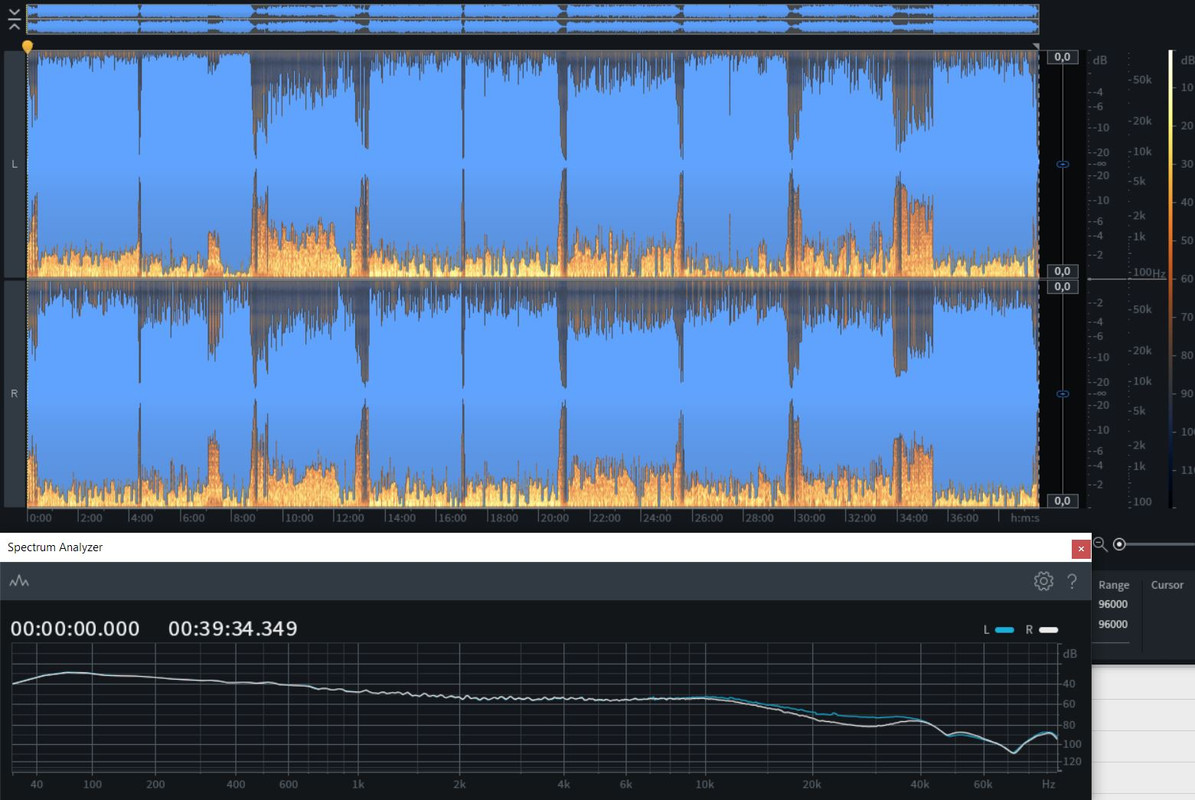
Task: Click the Cursor column header
Action: 1167,585
